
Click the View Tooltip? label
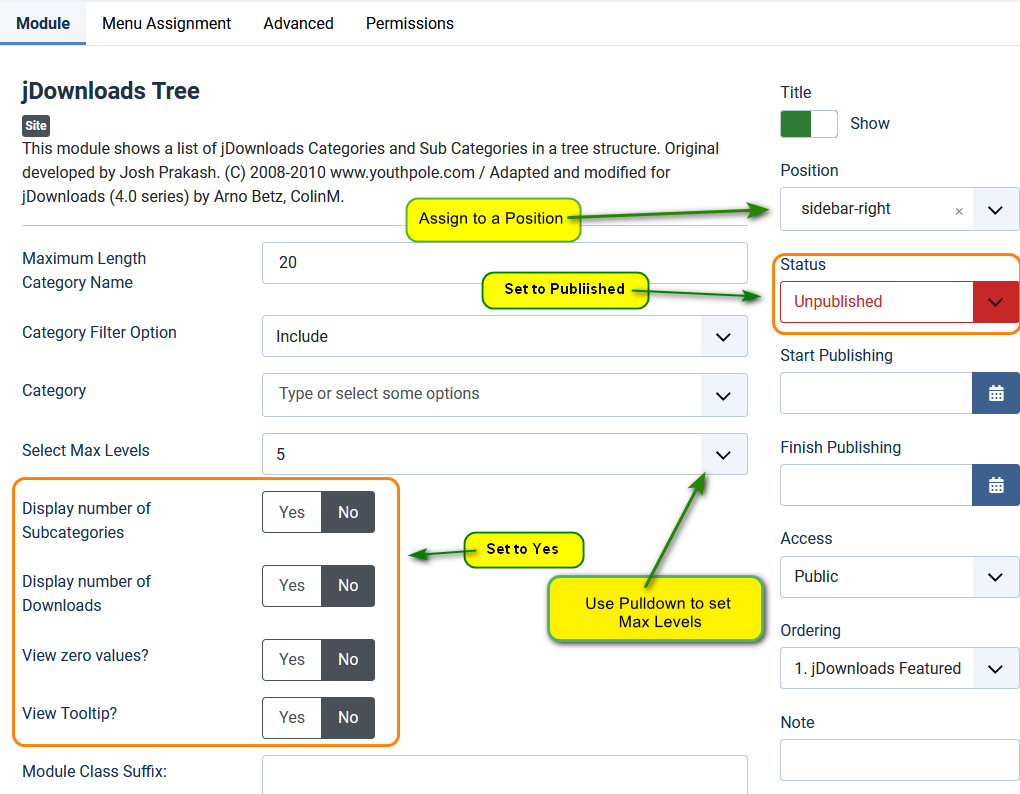tap(70, 713)
